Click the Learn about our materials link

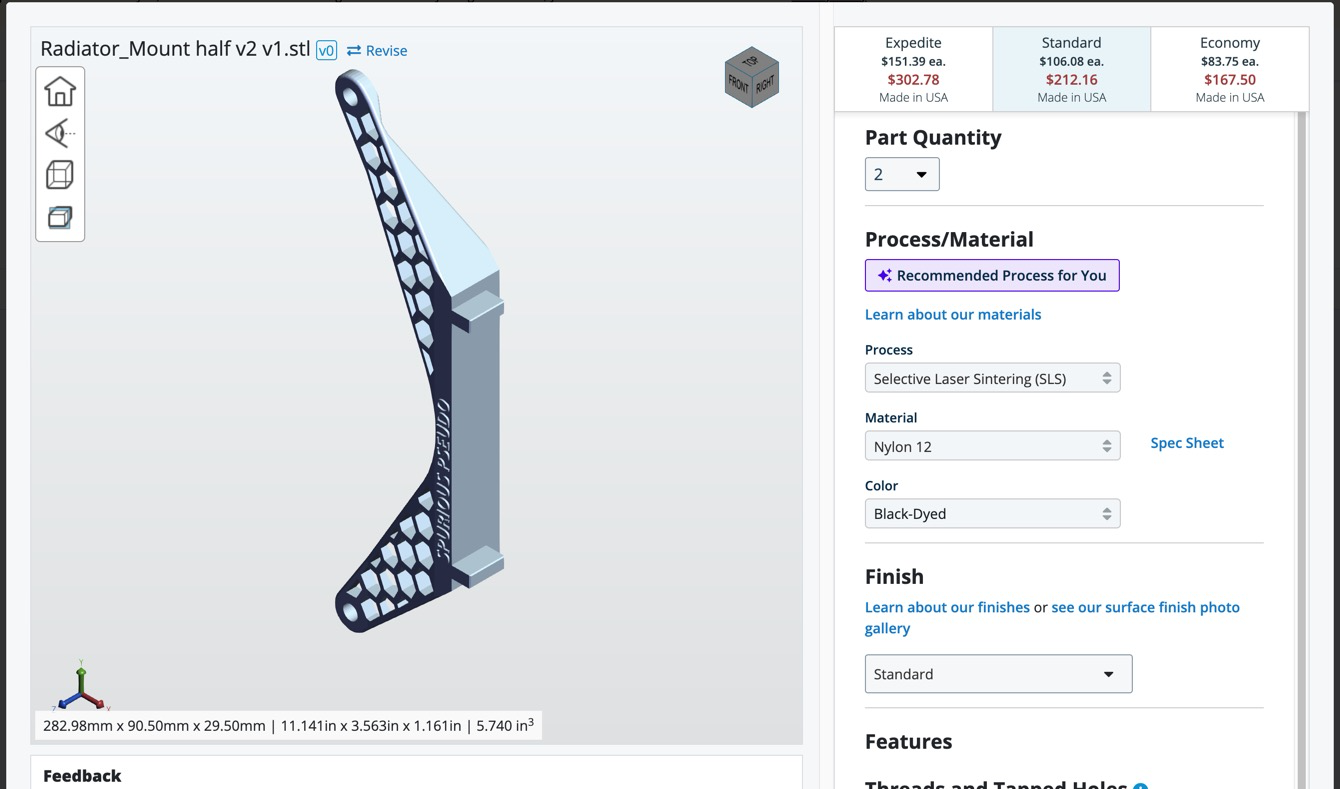point(953,314)
